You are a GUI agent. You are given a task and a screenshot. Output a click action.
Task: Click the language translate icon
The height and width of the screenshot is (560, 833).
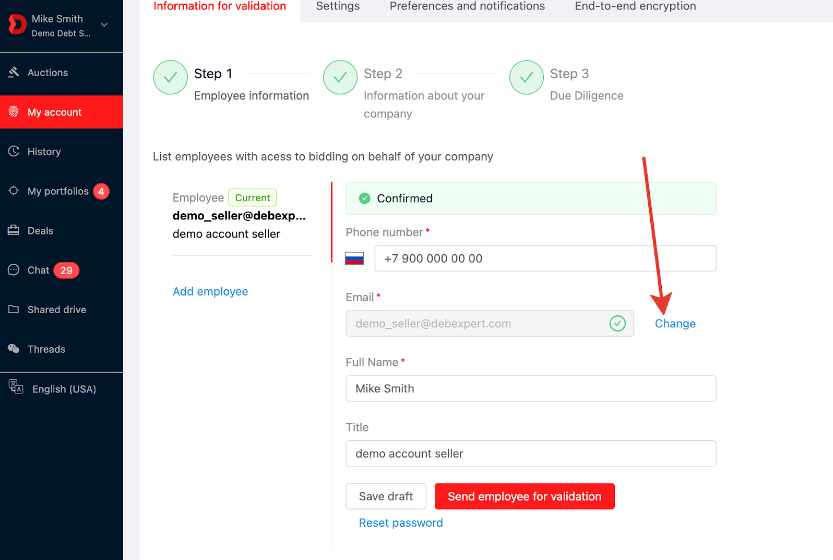point(16,386)
